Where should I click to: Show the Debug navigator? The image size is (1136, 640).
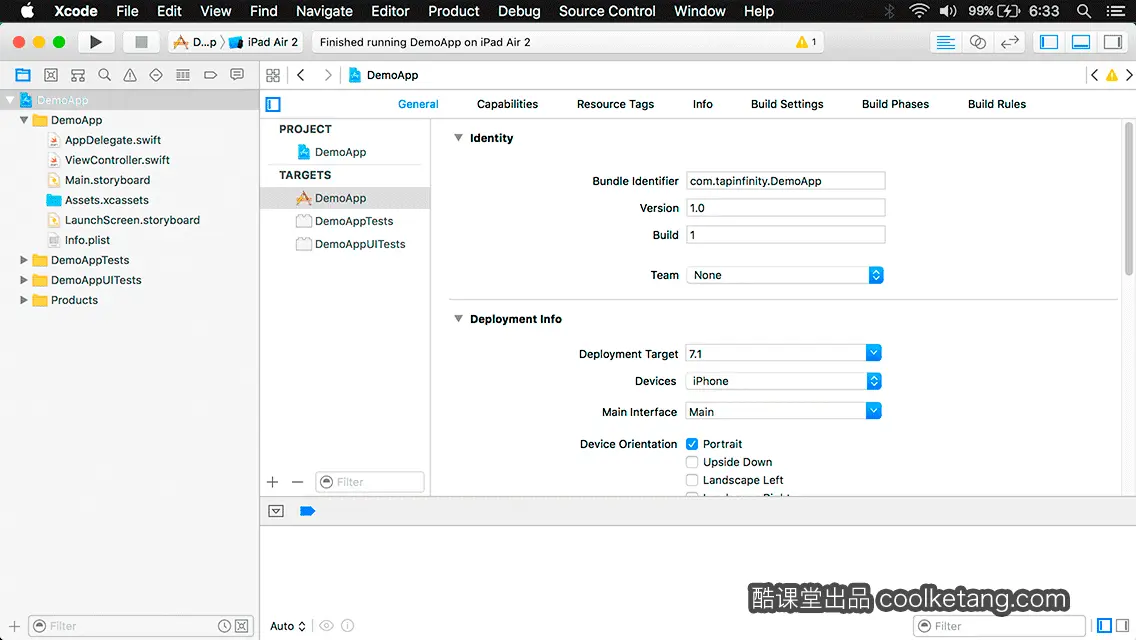(x=183, y=75)
